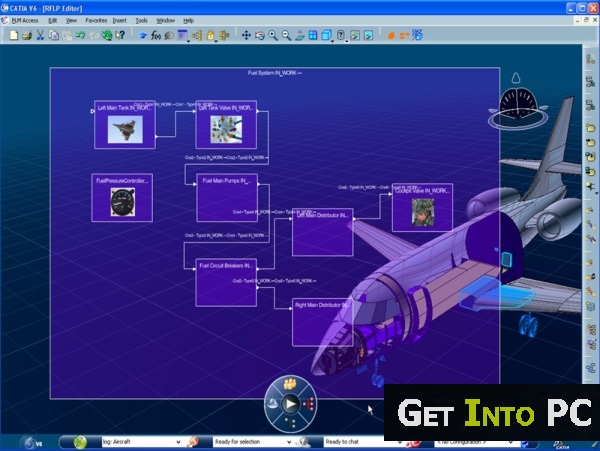Click the green search orb button
This screenshot has width=600, height=451.
[x=80, y=443]
